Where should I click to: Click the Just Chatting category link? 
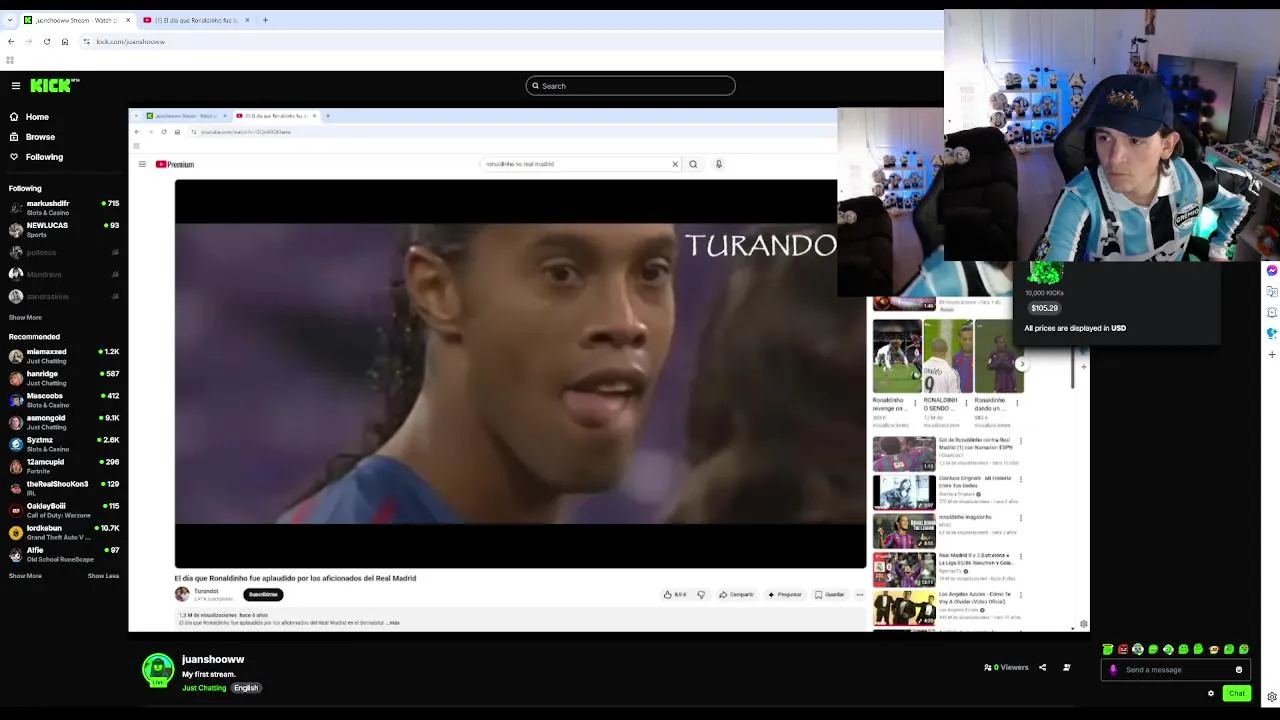click(204, 688)
